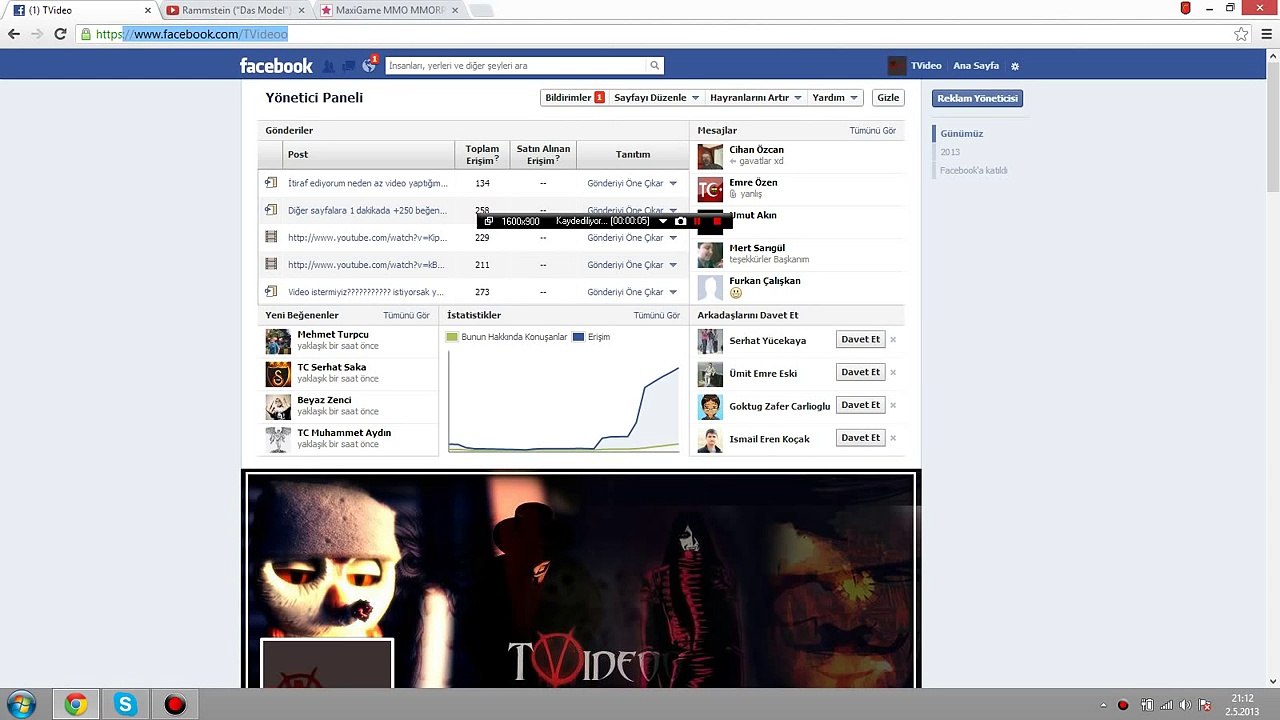Bookmark this page with the star icon

(x=1241, y=34)
